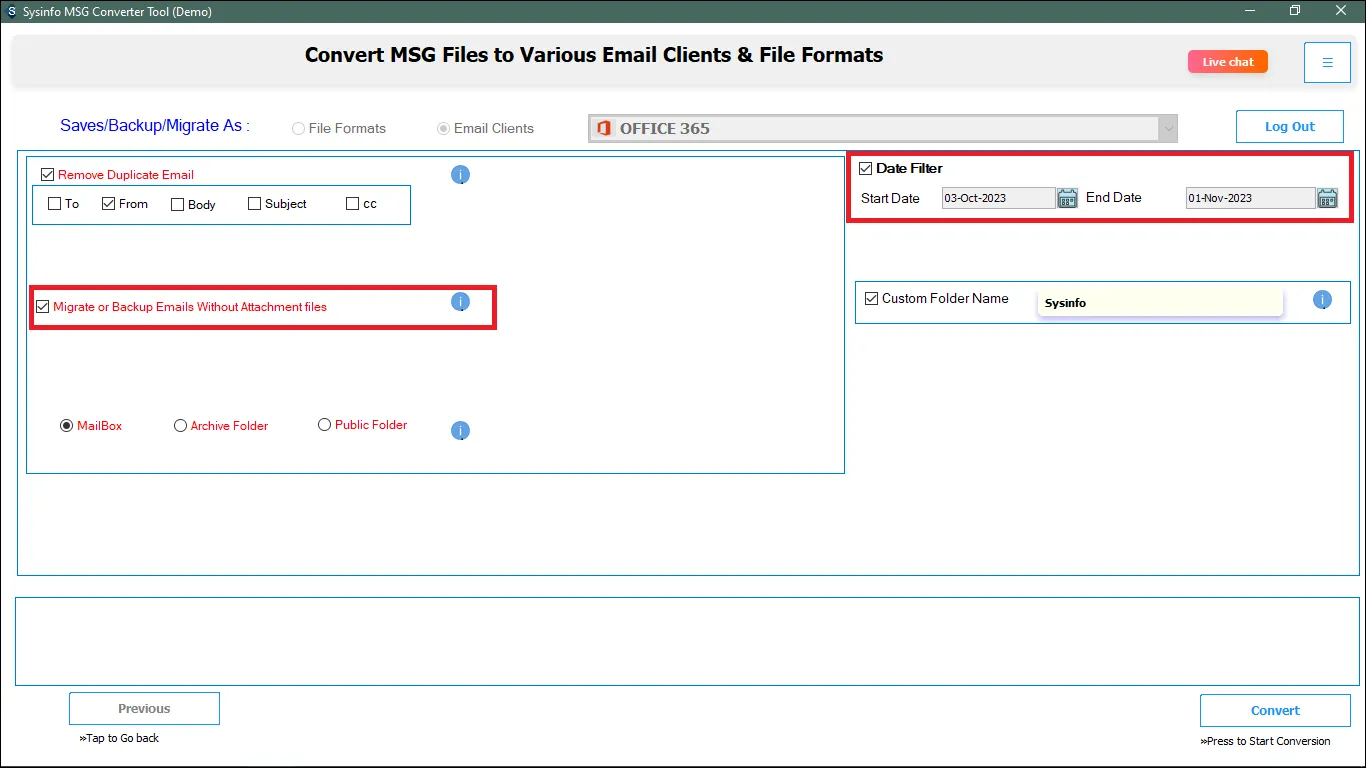This screenshot has height=768, width=1366.
Task: Click Live chat button
Action: pyautogui.click(x=1228, y=62)
